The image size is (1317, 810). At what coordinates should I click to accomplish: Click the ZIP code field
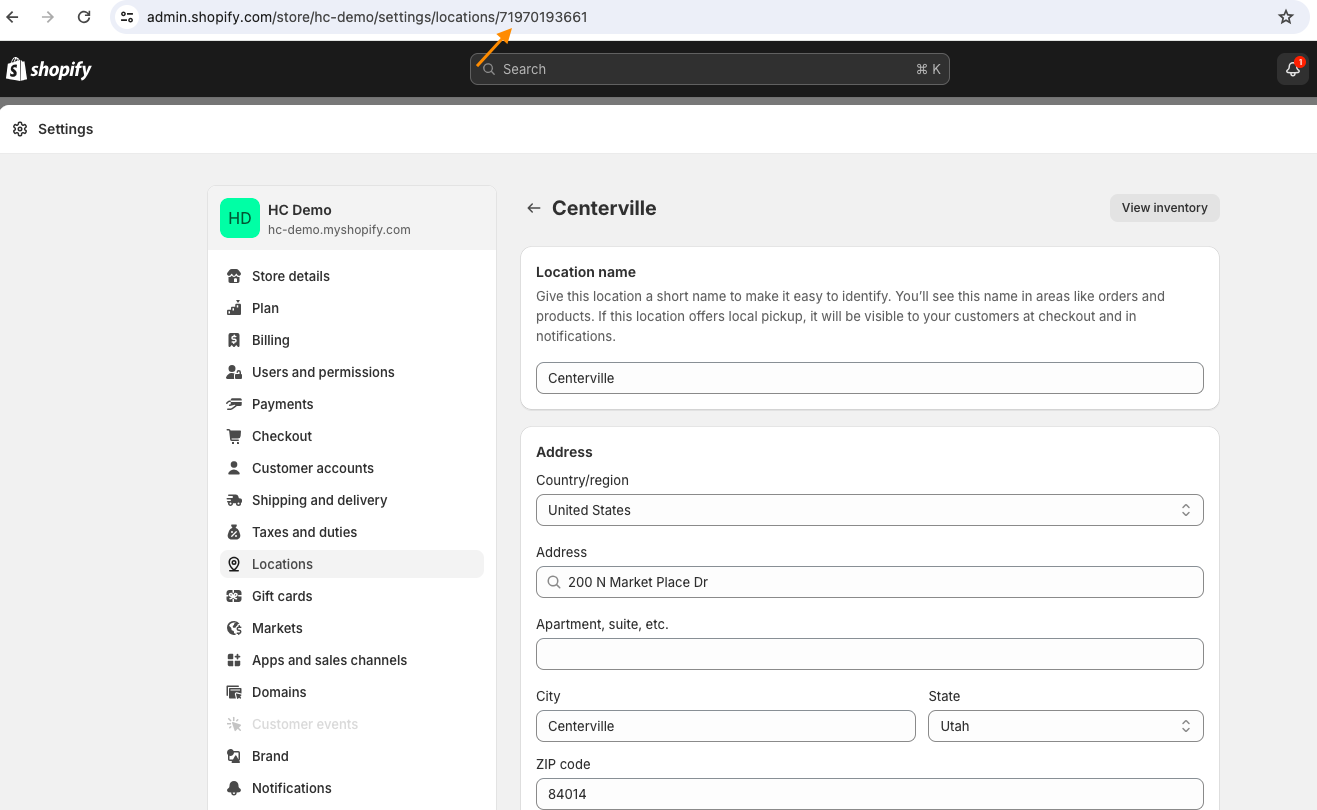coord(869,794)
